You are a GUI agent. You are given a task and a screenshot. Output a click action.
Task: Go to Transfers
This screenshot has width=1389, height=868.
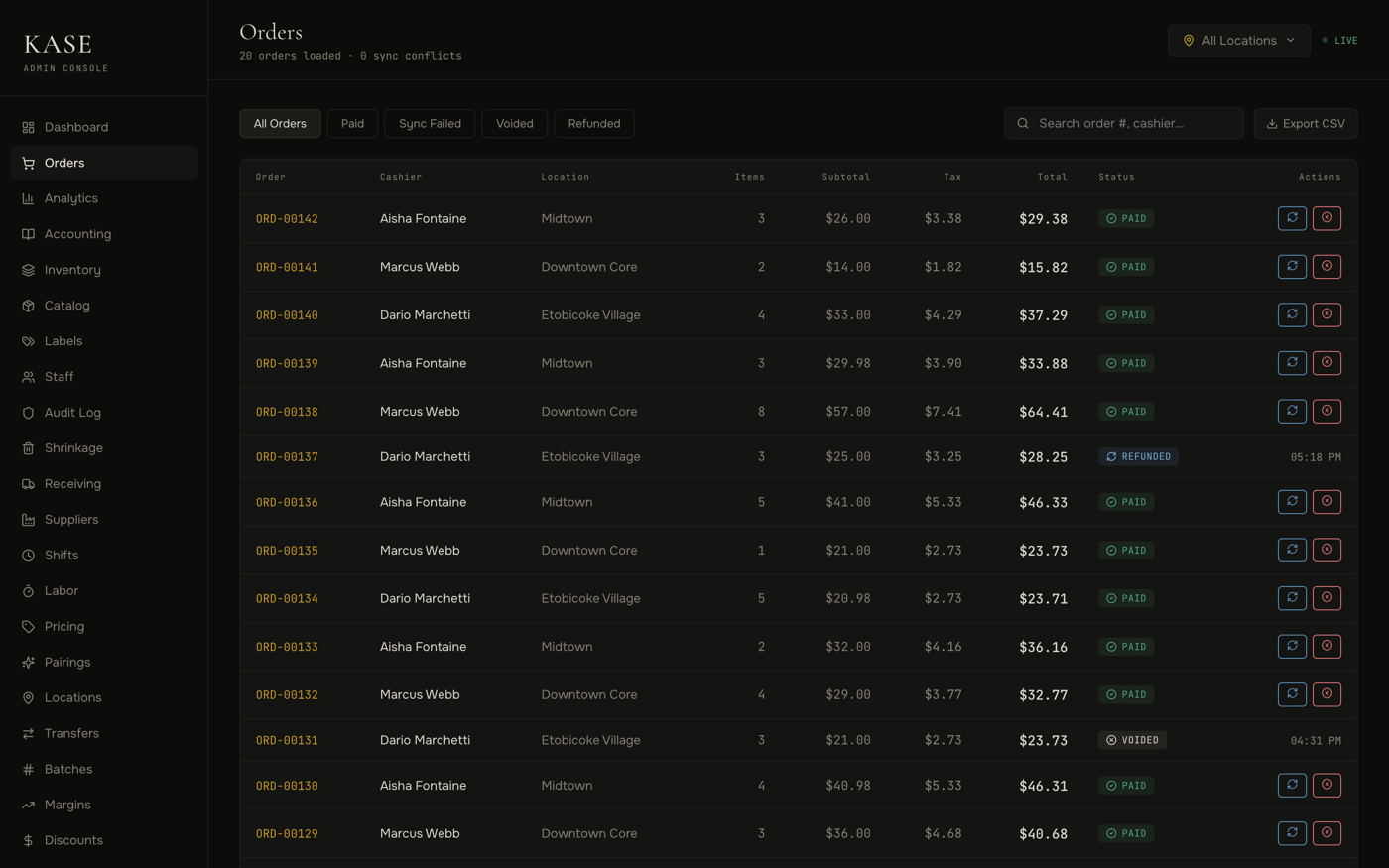pos(103,734)
